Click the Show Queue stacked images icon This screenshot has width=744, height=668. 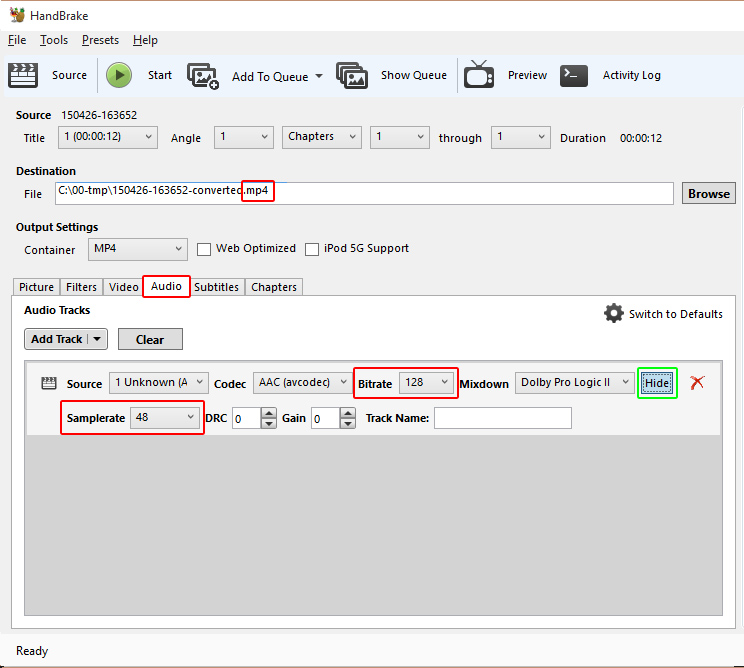click(x=352, y=75)
